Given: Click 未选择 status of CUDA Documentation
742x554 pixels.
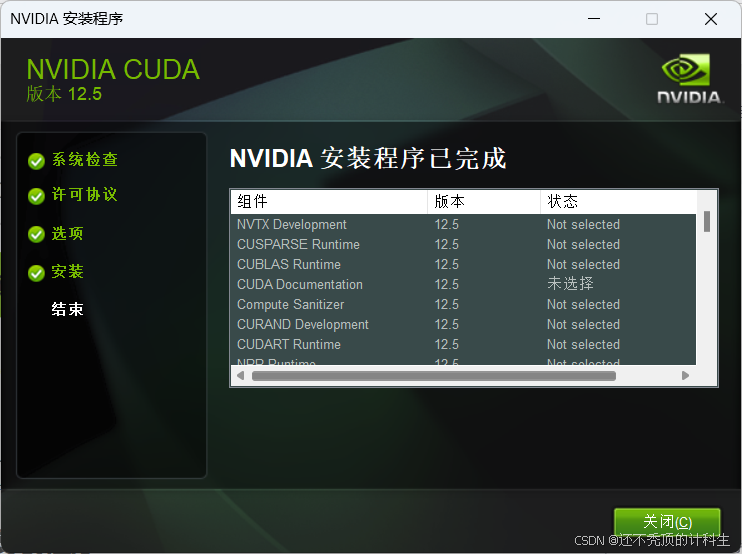Looking at the screenshot, I should [x=570, y=283].
